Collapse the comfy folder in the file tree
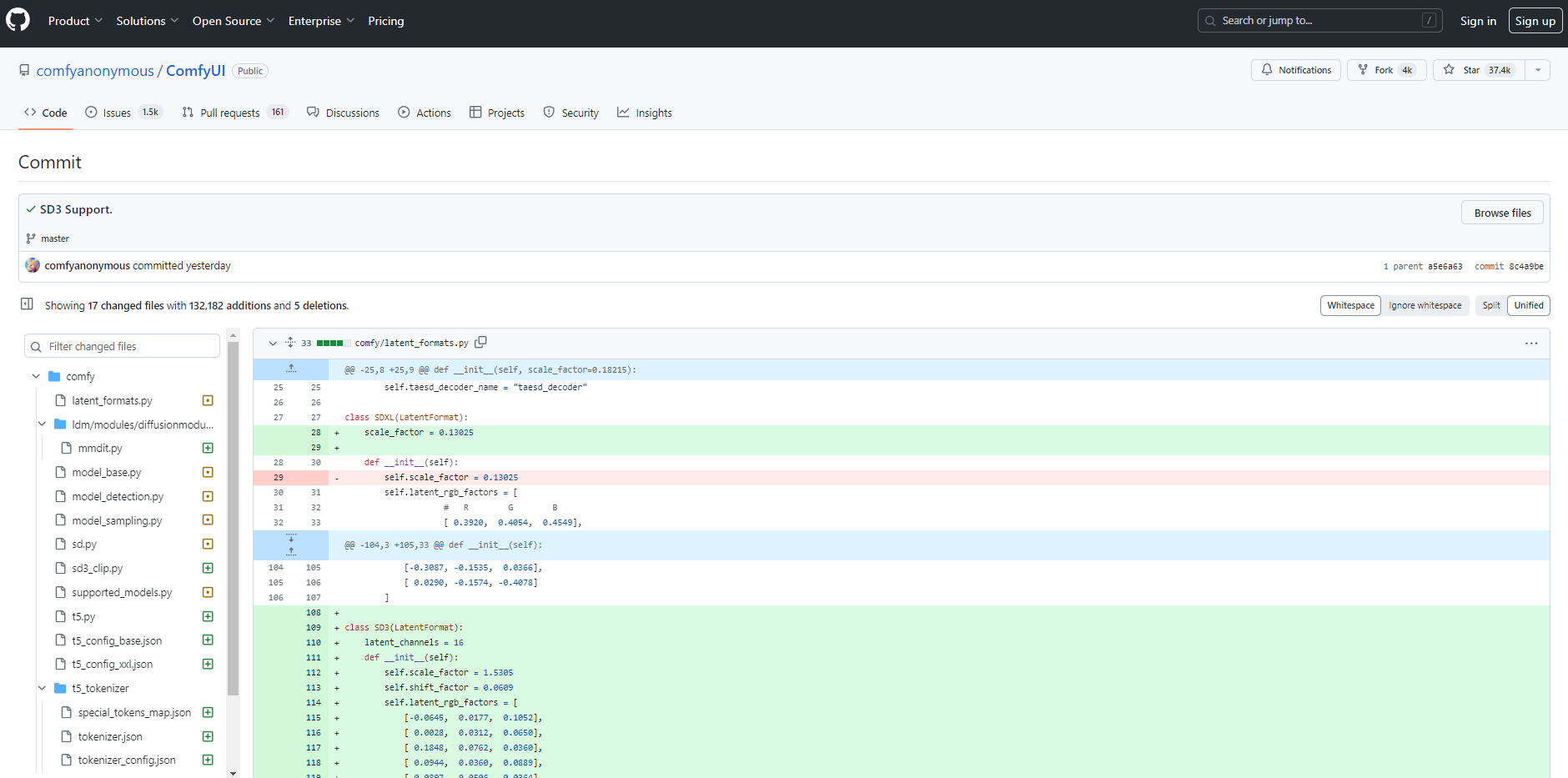1568x778 pixels. click(x=36, y=376)
